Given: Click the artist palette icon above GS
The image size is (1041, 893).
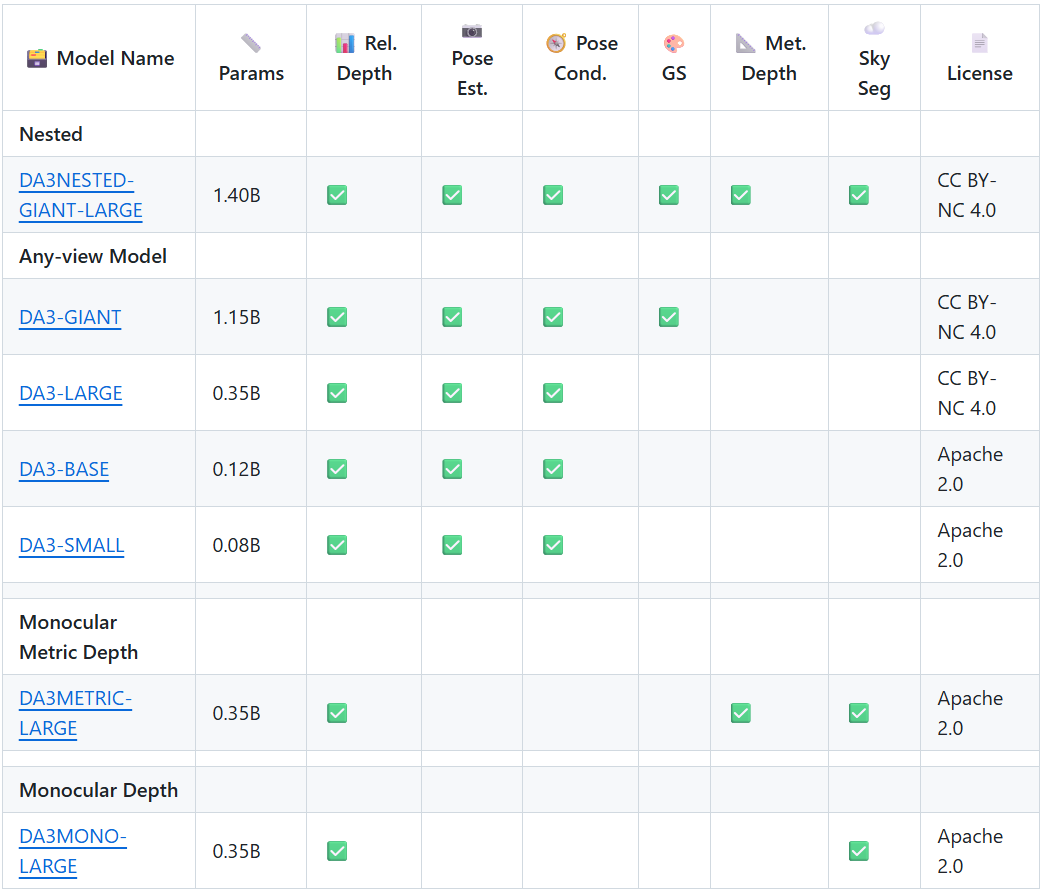Looking at the screenshot, I should [674, 43].
